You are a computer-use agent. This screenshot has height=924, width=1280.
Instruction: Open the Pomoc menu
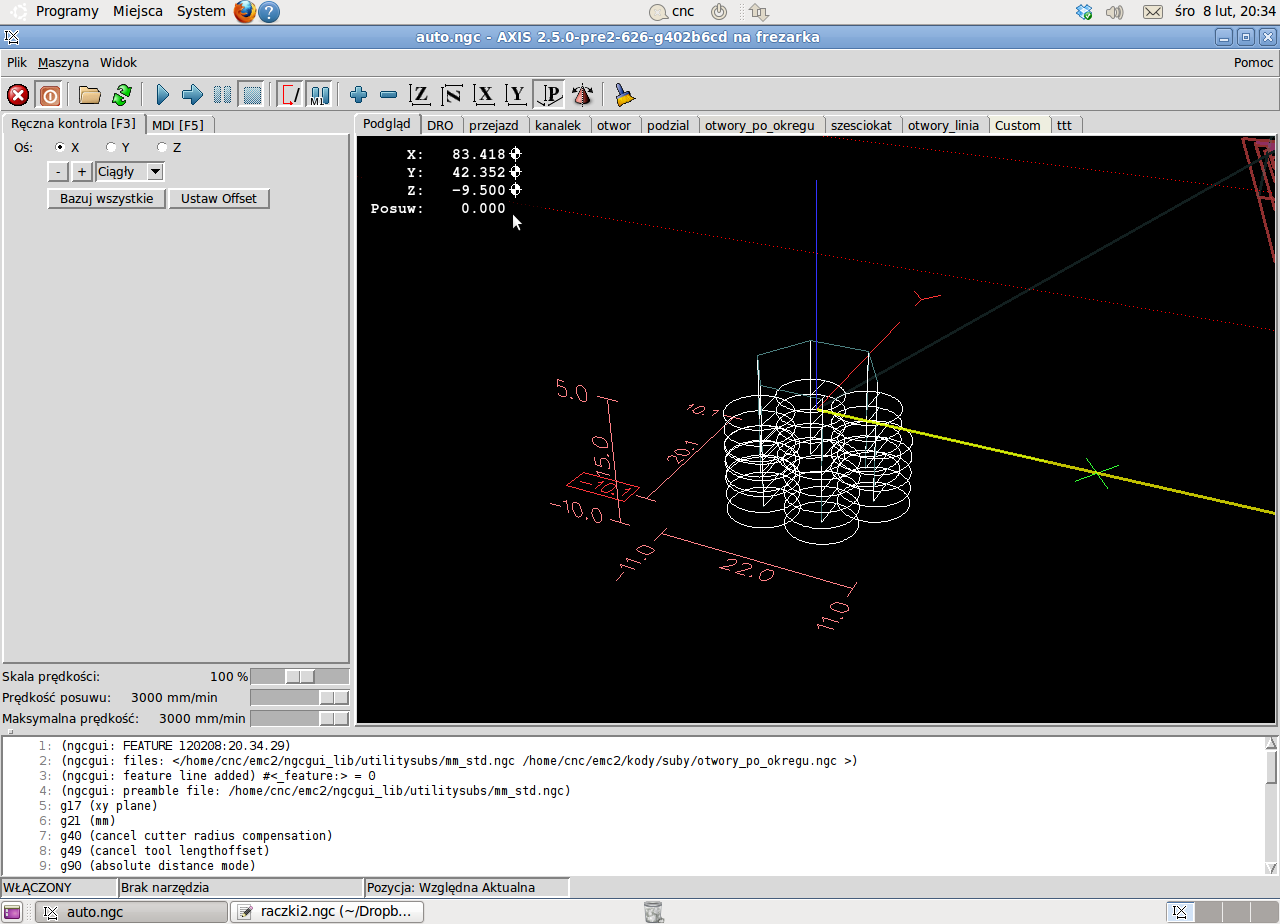pyautogui.click(x=1254, y=62)
